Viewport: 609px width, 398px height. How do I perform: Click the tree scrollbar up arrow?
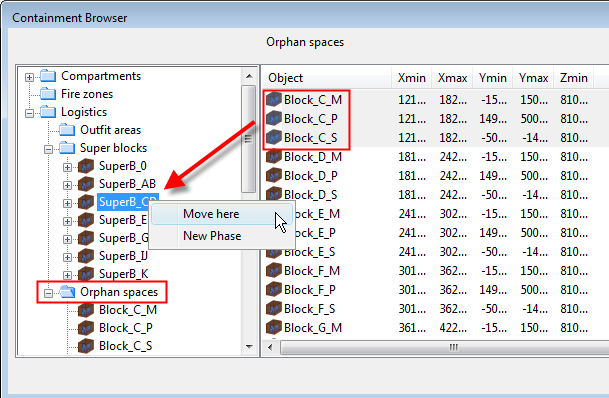[x=249, y=76]
